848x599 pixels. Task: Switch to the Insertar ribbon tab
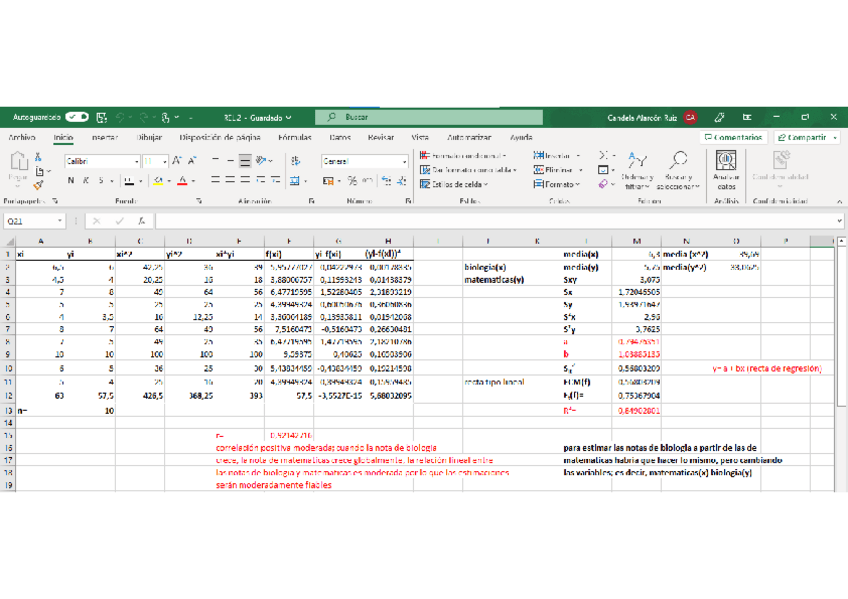point(104,137)
